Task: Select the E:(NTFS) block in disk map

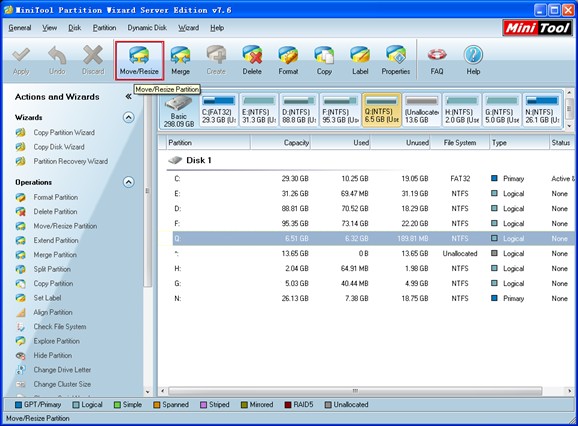Action: tap(258, 110)
